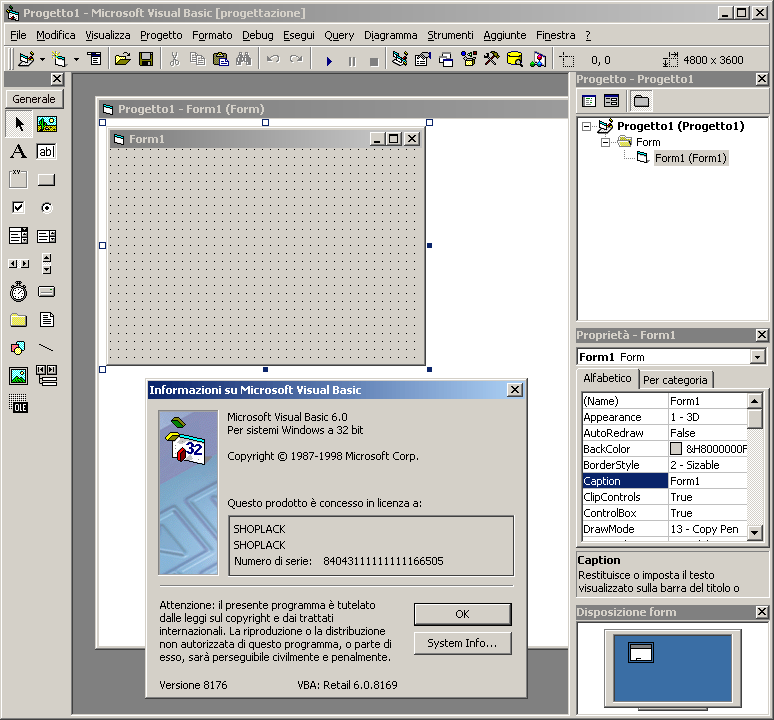The image size is (774, 720).
Task: Close the About Visual Basic dialog
Action: pyautogui.click(x=515, y=390)
